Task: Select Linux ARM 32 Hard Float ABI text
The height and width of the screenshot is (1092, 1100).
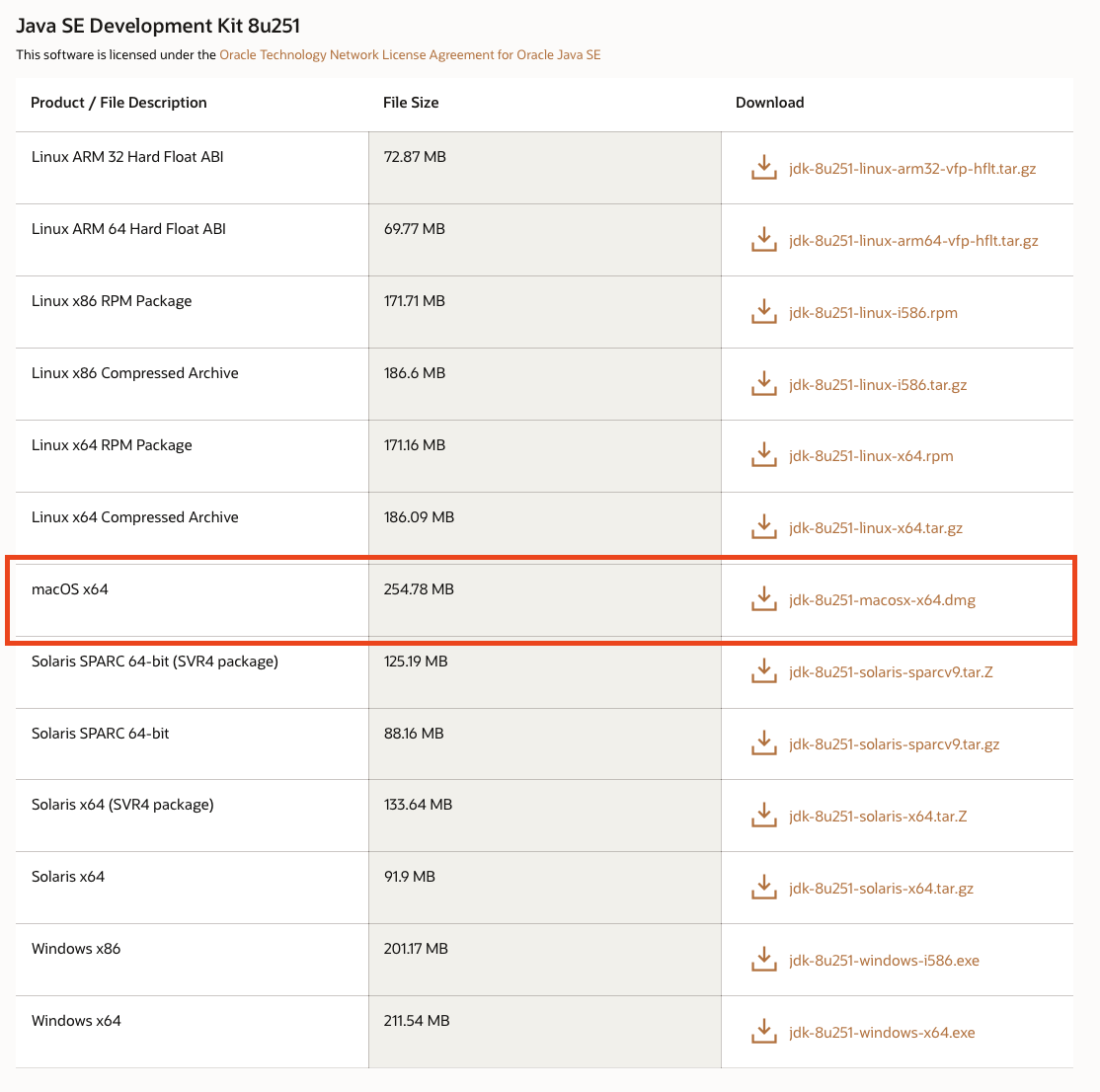Action: (x=127, y=156)
